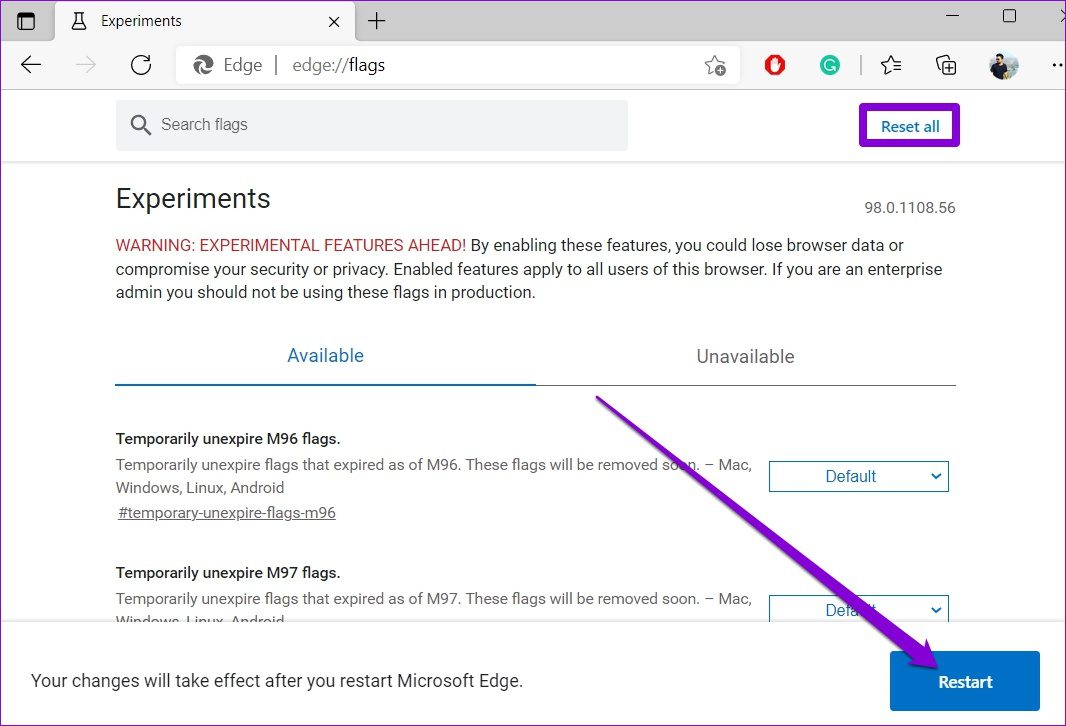Open the #temporary-unexpire-flags-m96 link
Image resolution: width=1066 pixels, height=726 pixels.
click(227, 513)
